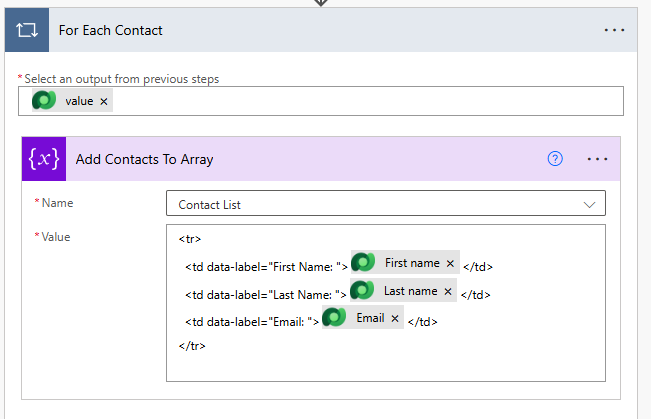Screen dimensions: 651x419
Task: Click the Email token Dataverse icon
Action: point(335,319)
